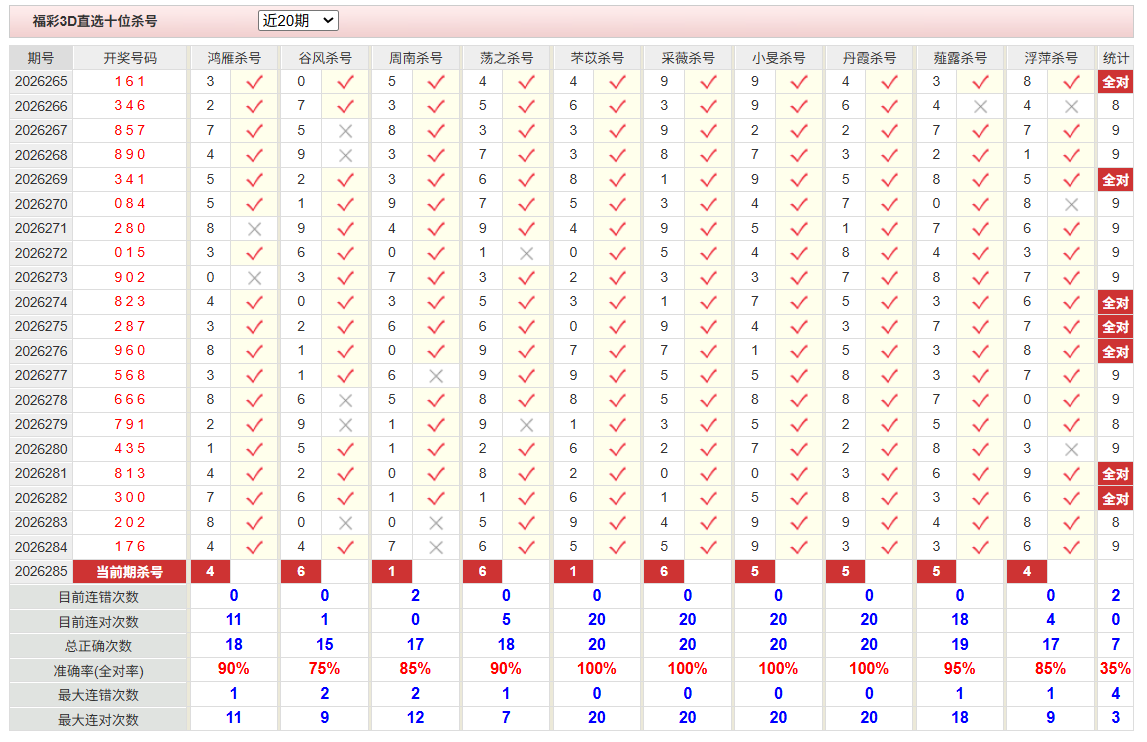Screen dimensions: 1147x742
Task: Click the 全对 badge in row 2026265
Action: click(1115, 82)
